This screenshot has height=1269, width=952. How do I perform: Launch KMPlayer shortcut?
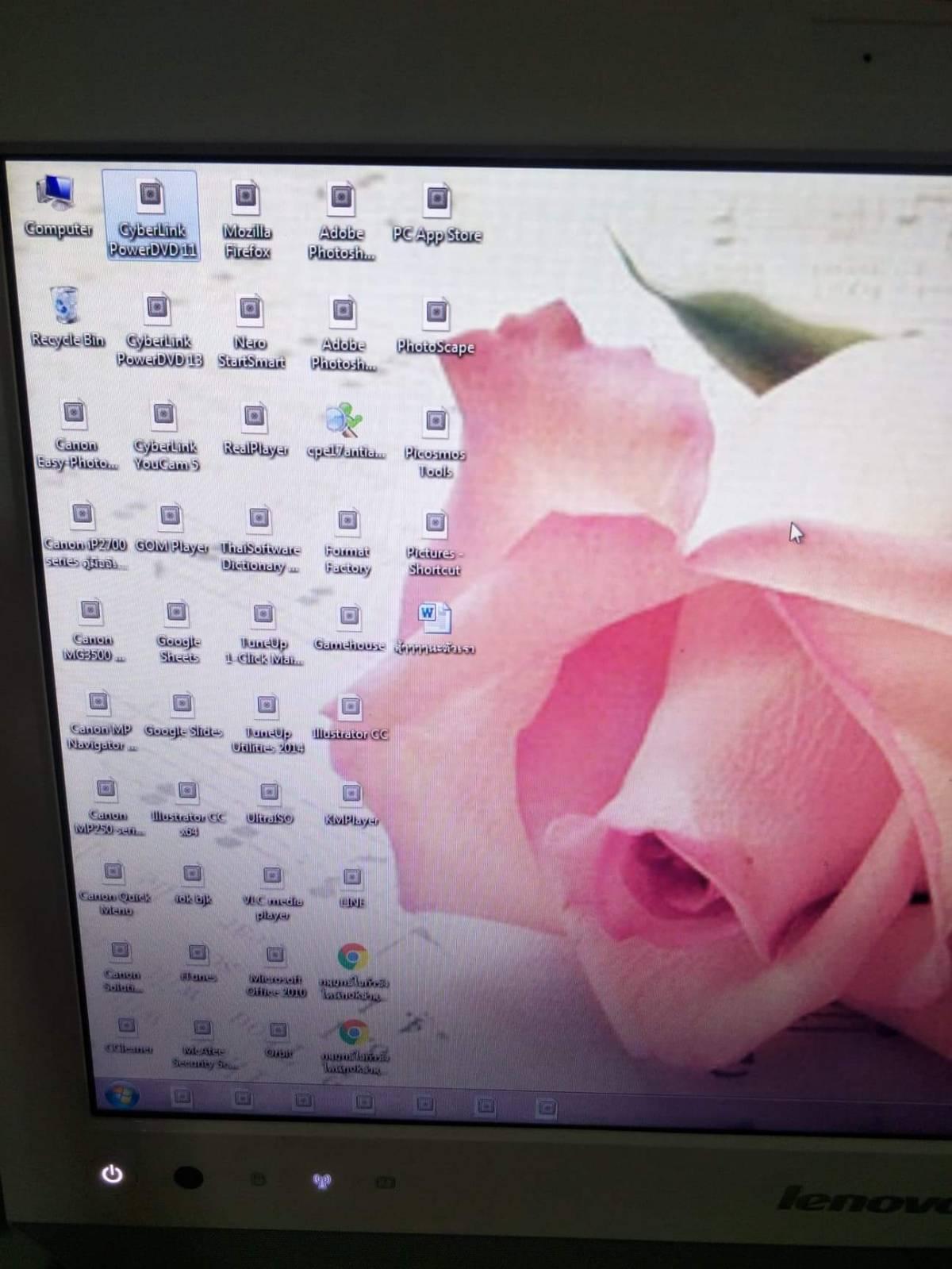pos(351,805)
